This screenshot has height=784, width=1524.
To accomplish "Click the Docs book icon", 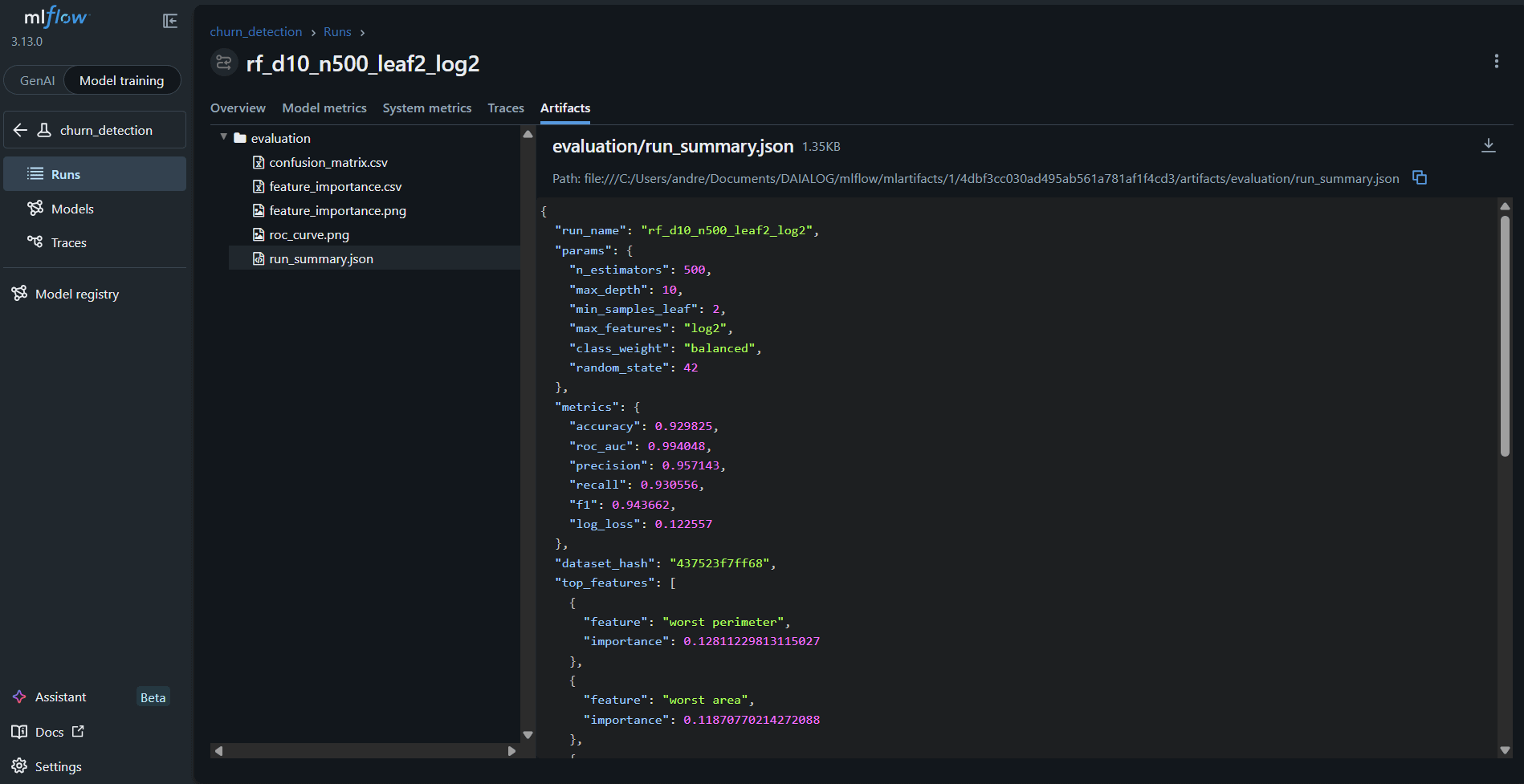I will pyautogui.click(x=19, y=731).
